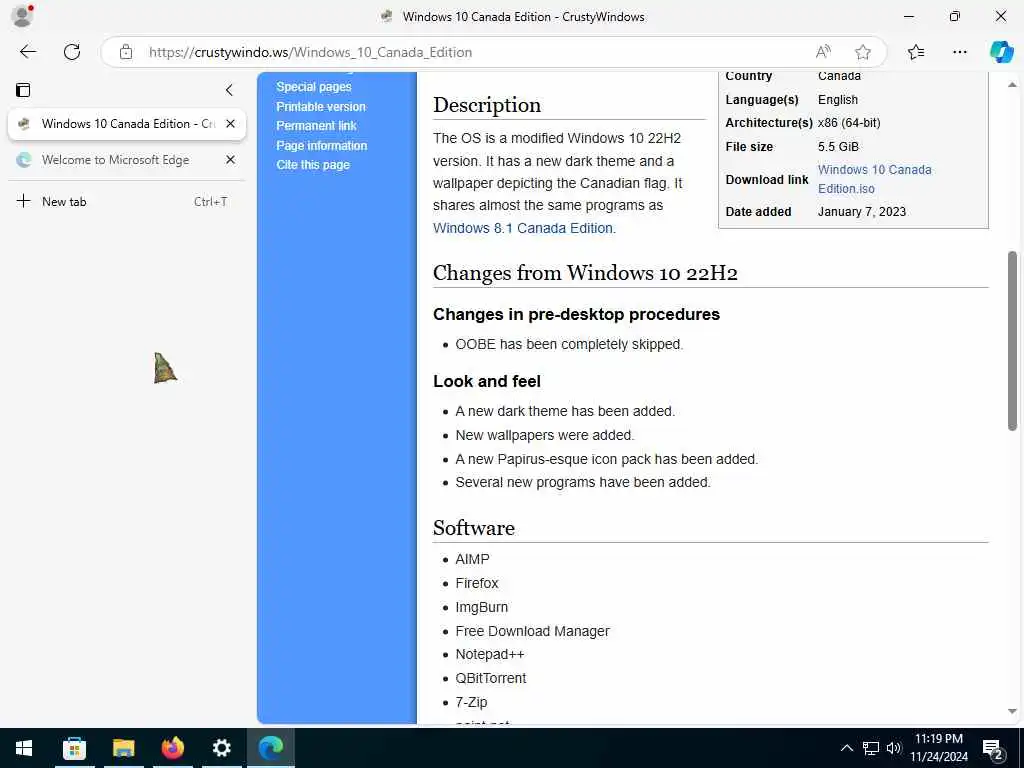Switch to Windows 10 Canada Edition tab

point(127,123)
